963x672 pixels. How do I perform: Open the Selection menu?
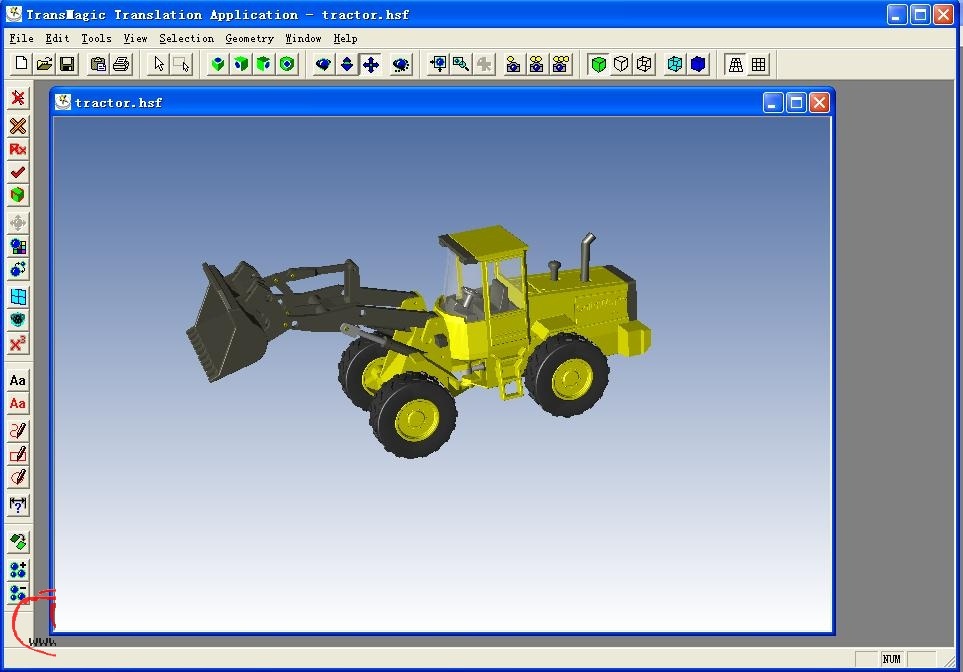186,38
